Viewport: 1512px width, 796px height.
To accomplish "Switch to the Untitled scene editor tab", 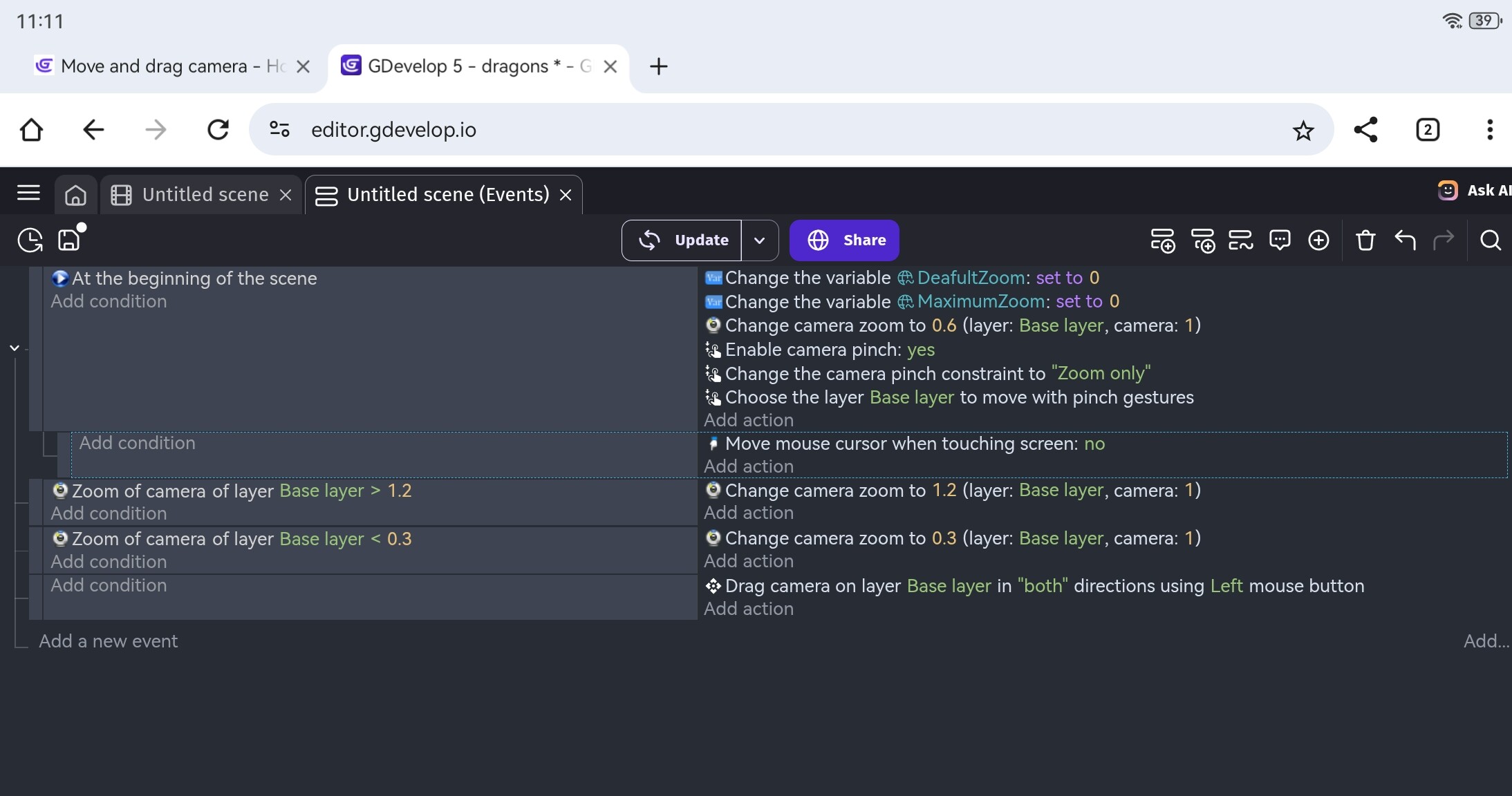I will (x=205, y=195).
